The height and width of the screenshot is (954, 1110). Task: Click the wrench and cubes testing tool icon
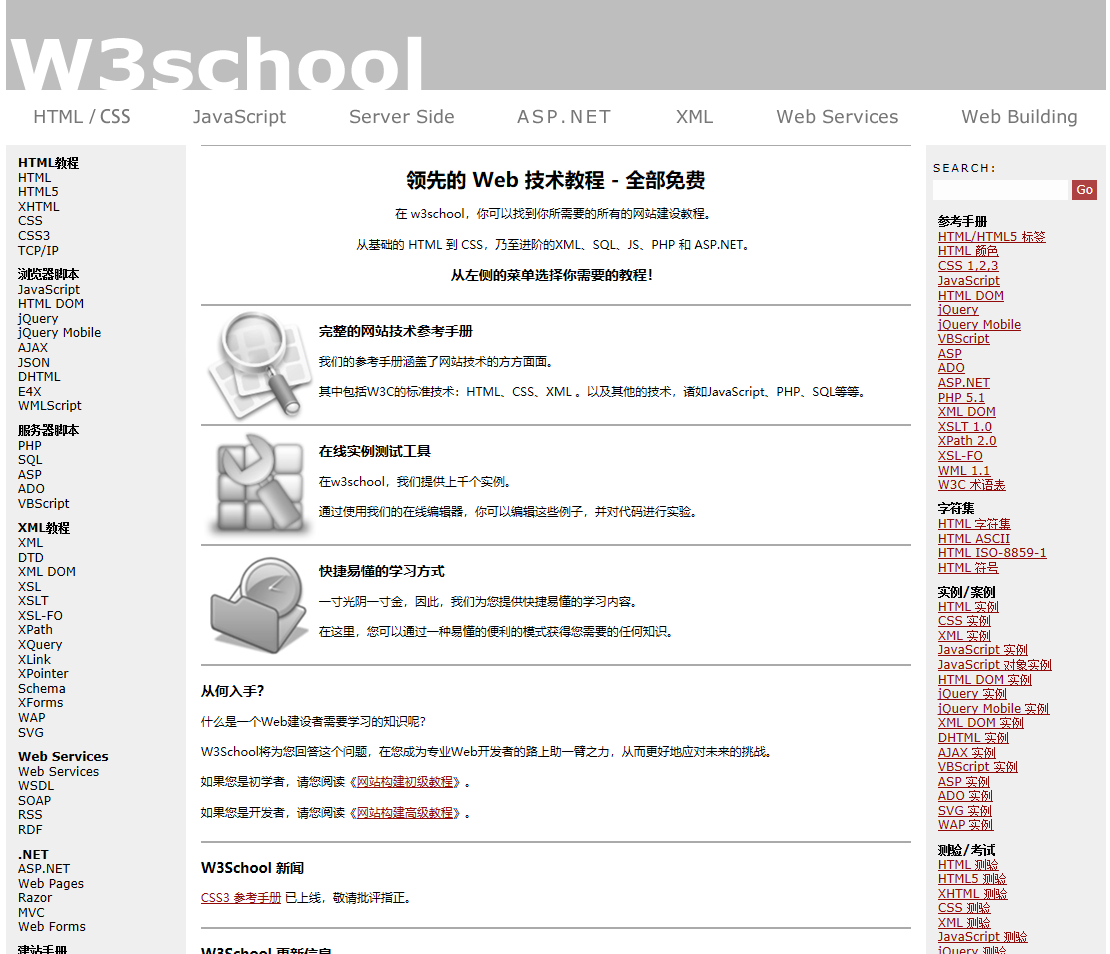point(260,485)
